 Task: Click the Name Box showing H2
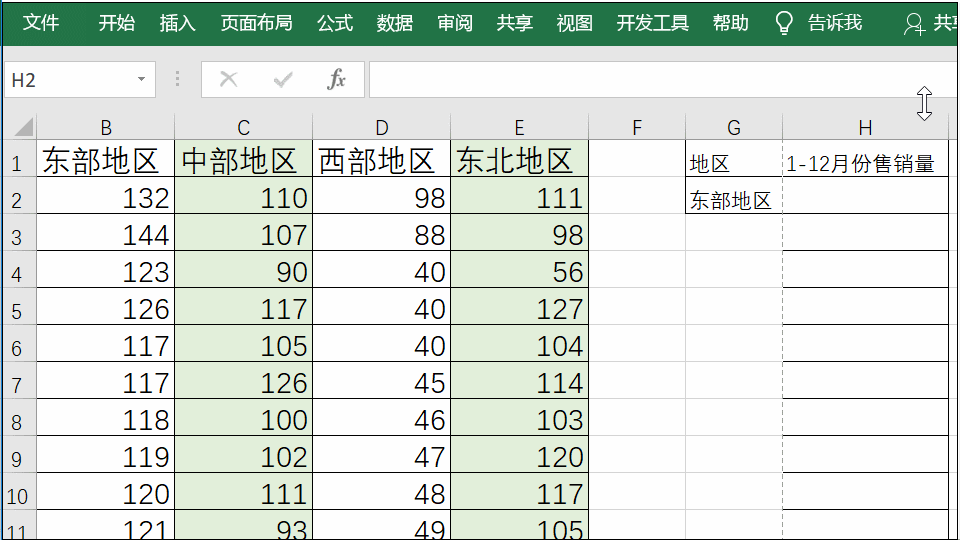tap(80, 80)
